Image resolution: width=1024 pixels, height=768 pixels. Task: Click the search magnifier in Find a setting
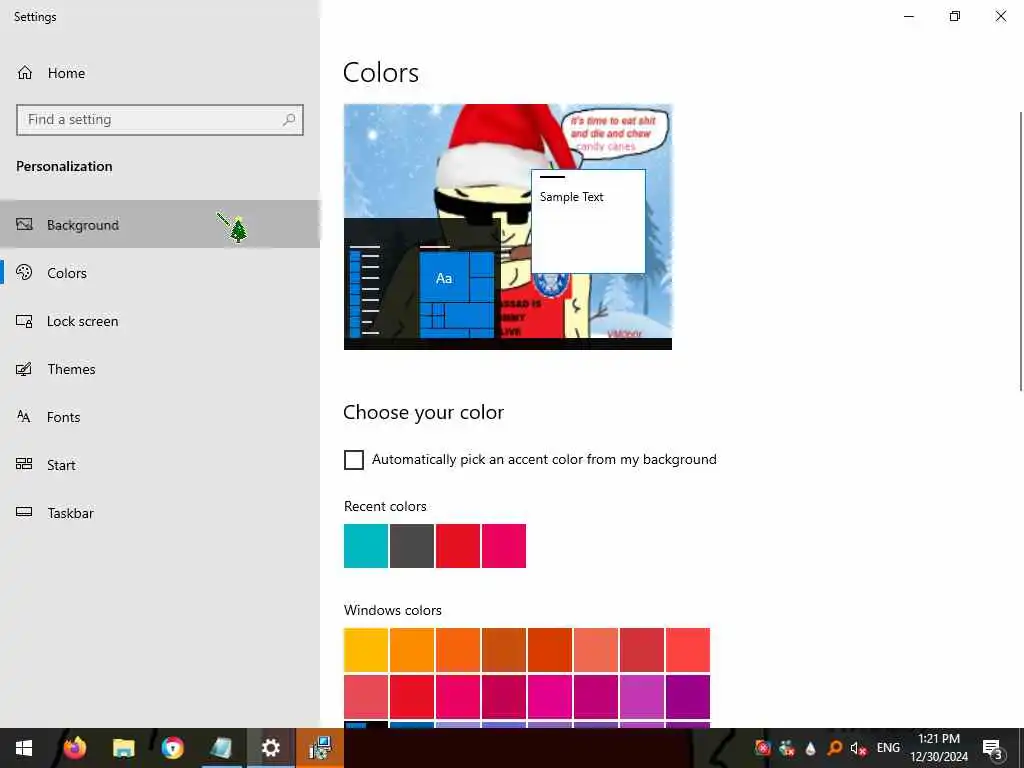pos(289,120)
